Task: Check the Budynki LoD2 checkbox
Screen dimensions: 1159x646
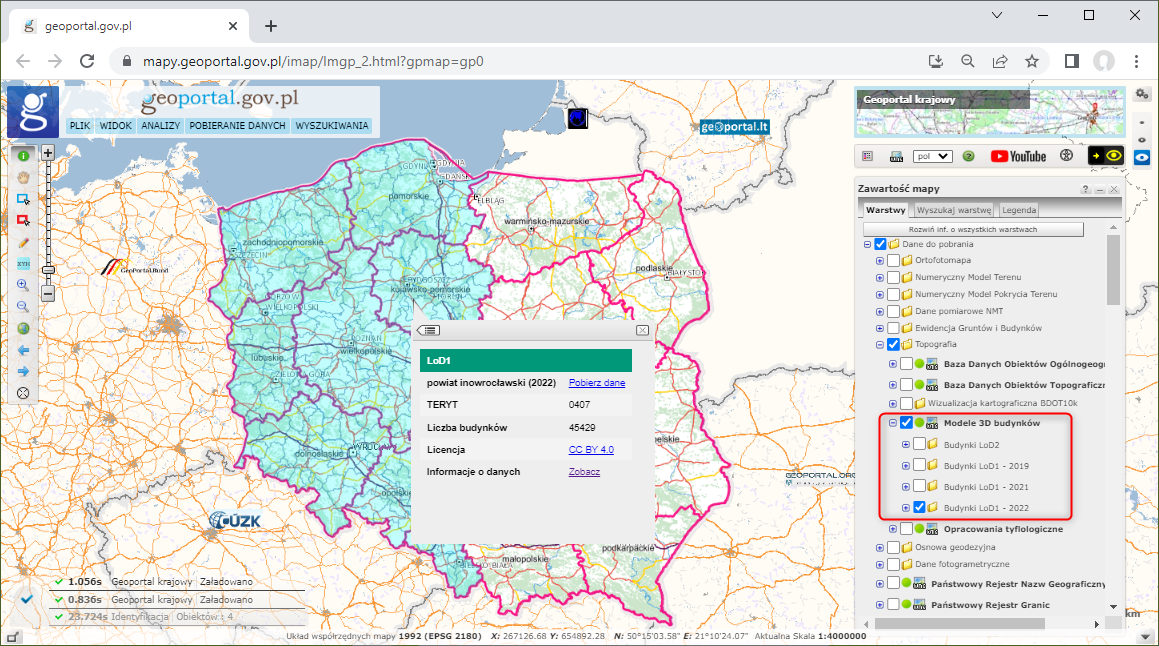Action: (919, 444)
